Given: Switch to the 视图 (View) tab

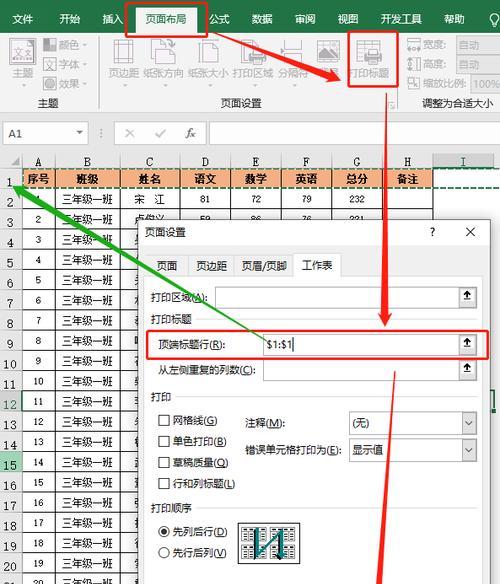Looking at the screenshot, I should click(348, 19).
